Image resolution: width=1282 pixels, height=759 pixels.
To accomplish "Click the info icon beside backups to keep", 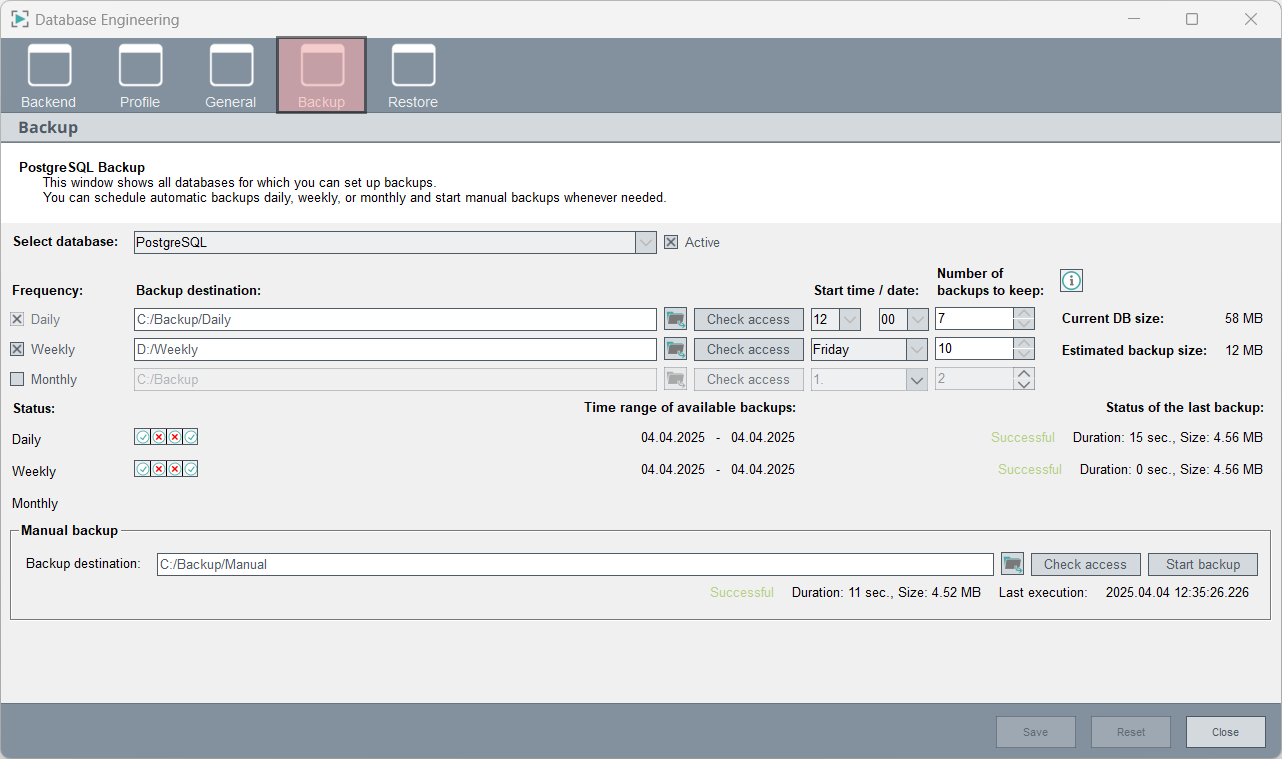I will coord(1071,281).
